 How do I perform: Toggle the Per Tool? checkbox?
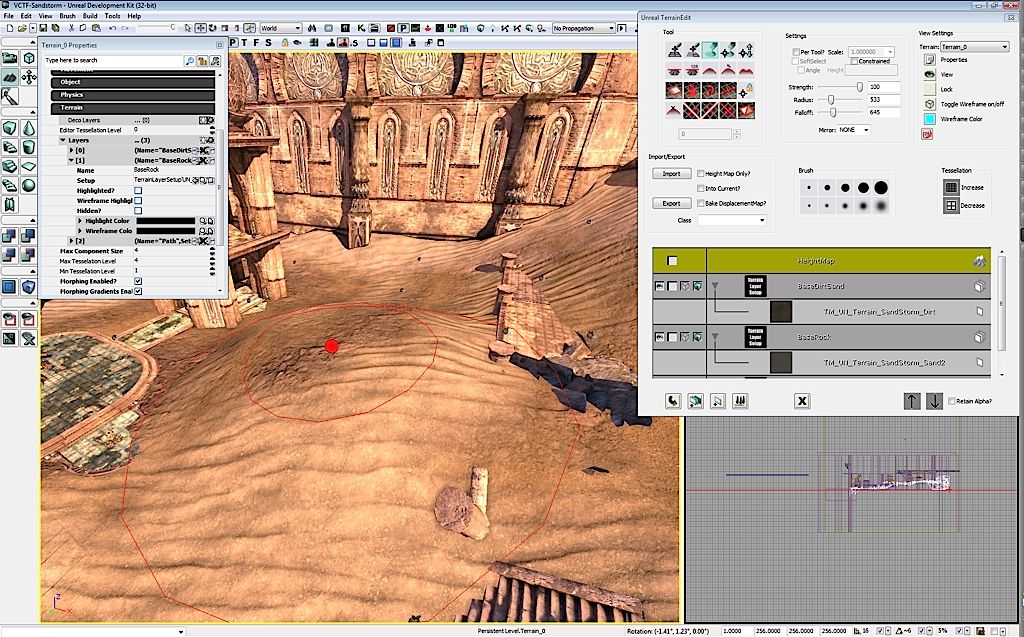796,52
